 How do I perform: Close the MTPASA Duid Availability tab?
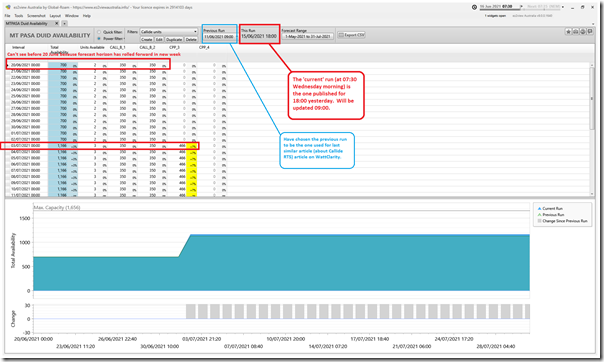tap(57, 23)
